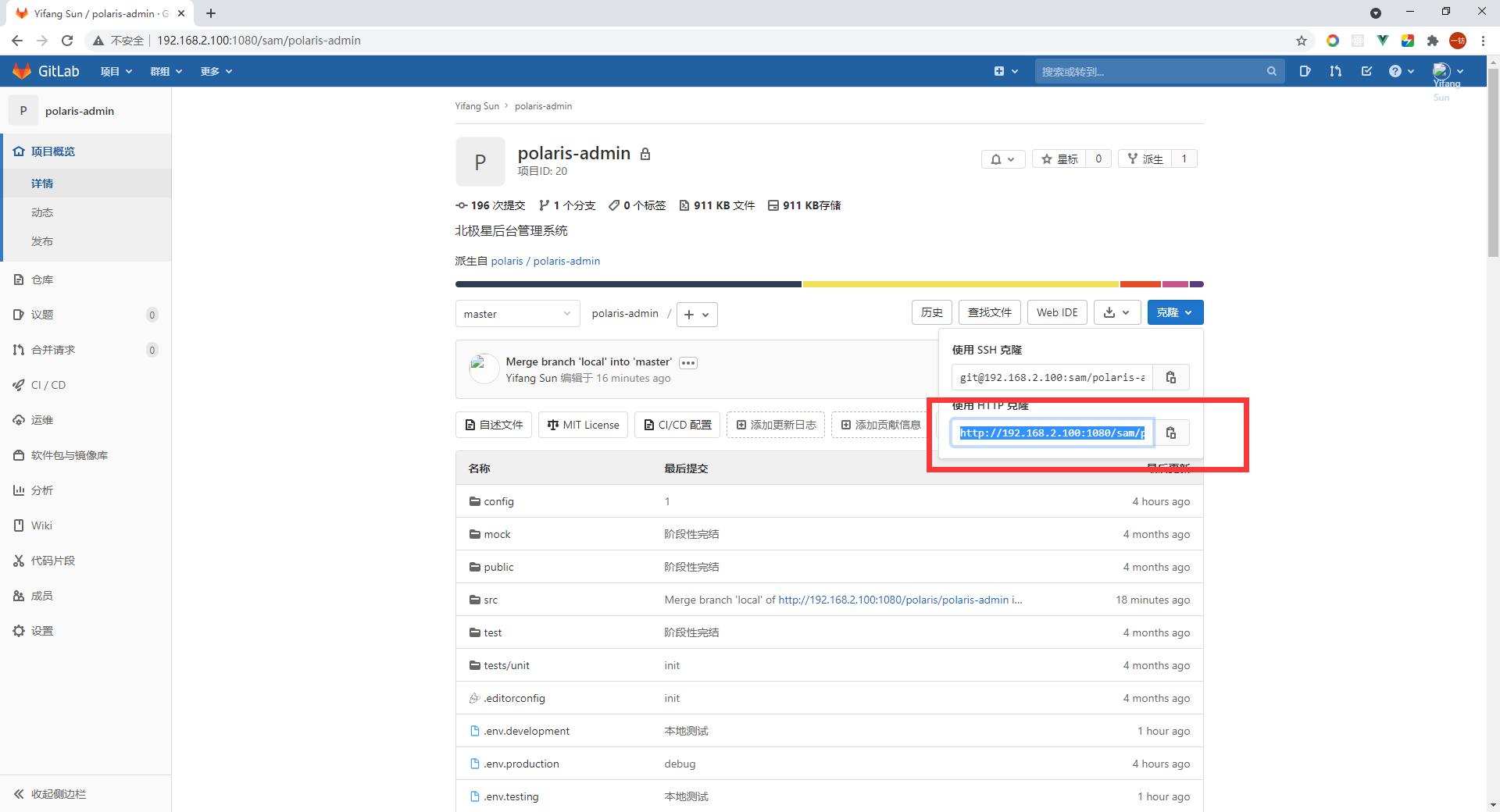Copy the HTTP clone URL
The width and height of the screenshot is (1500, 812).
click(1170, 433)
